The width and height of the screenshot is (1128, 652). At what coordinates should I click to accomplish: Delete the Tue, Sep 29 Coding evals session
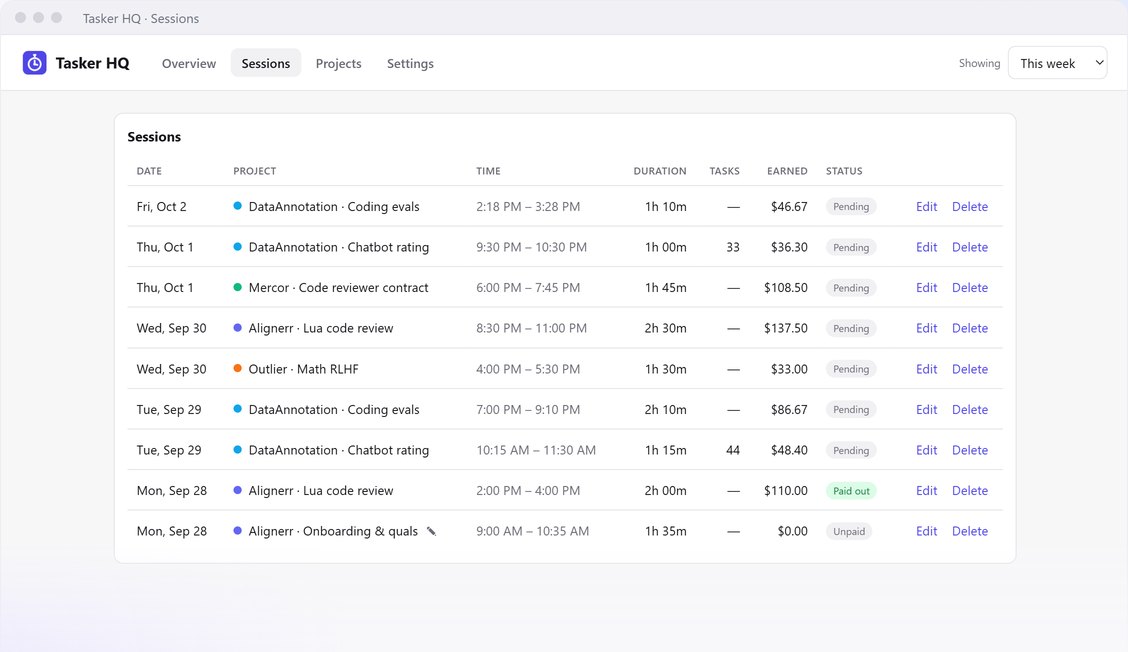[970, 409]
